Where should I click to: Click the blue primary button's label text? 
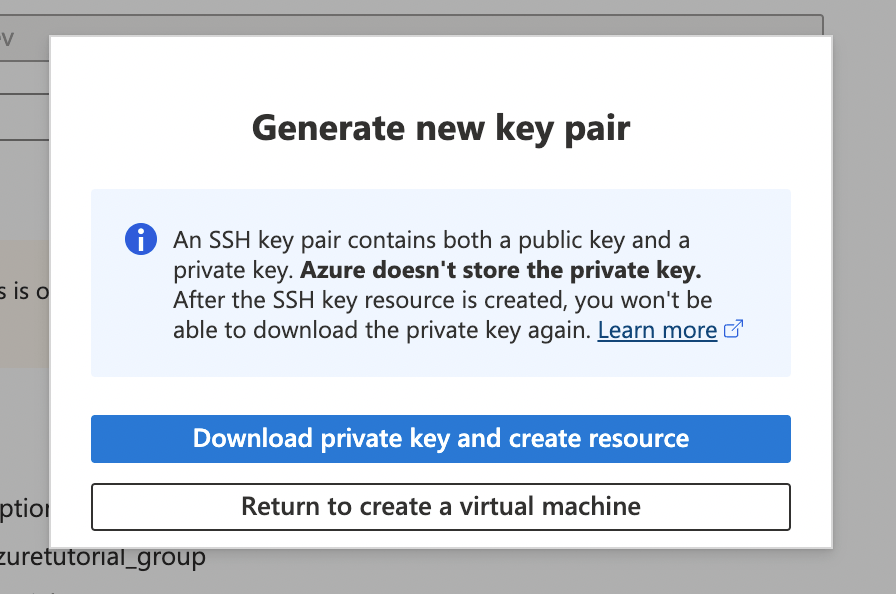(440, 438)
